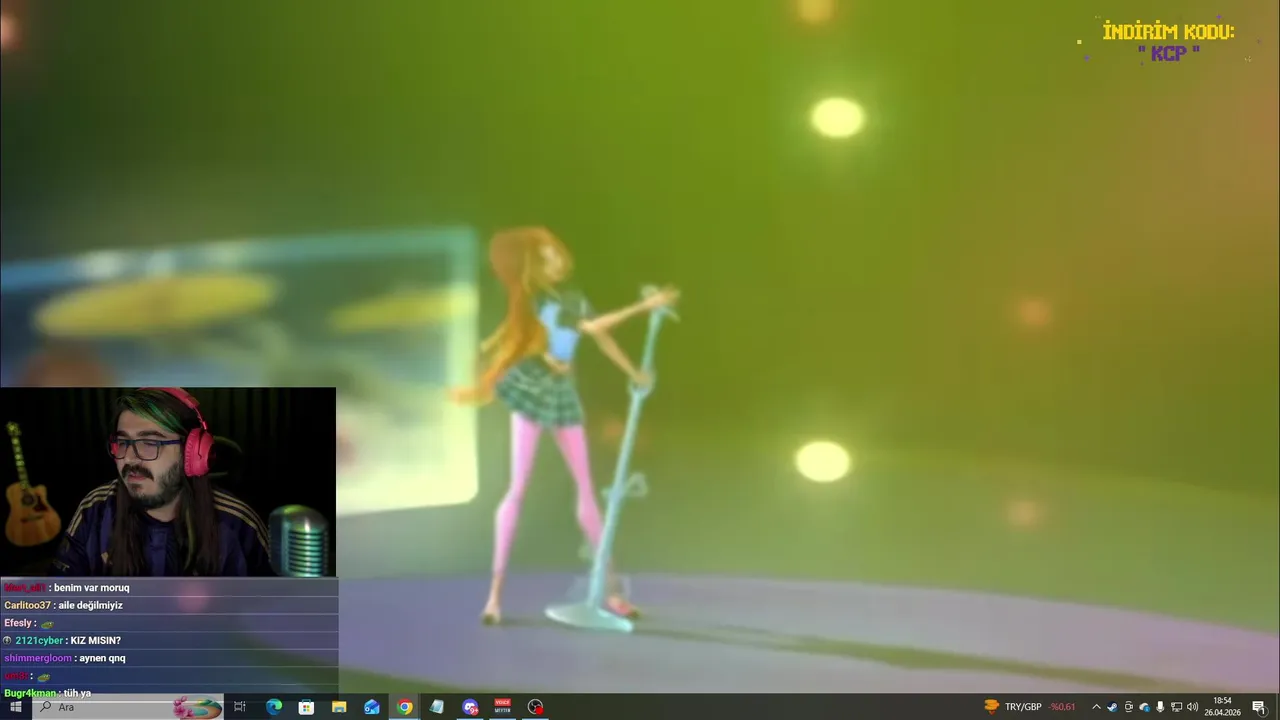Open the clock showing 18:54
The image size is (1280, 720).
pos(1222,707)
